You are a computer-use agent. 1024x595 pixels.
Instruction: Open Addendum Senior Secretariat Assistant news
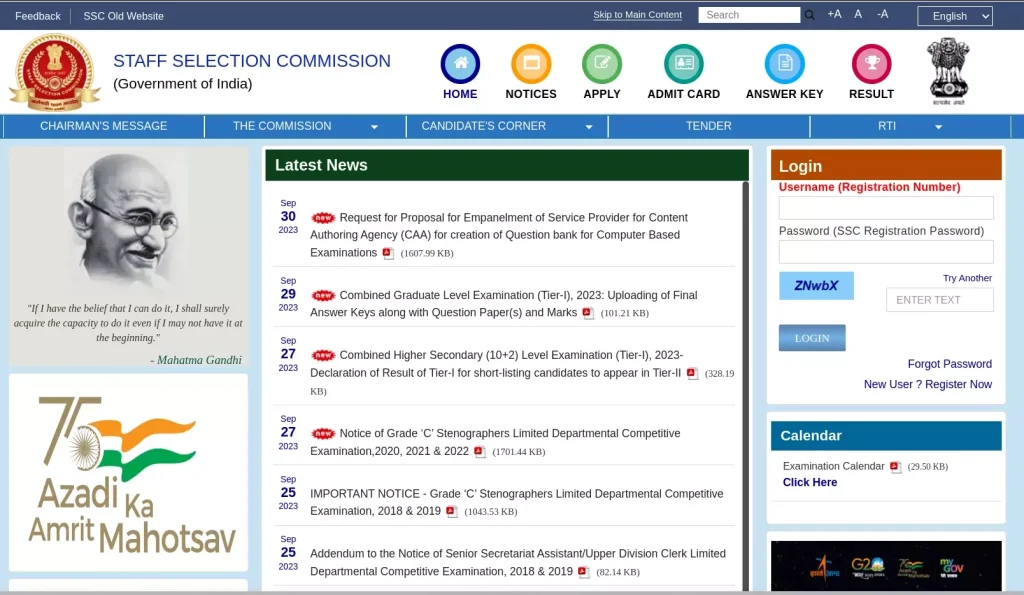pos(518,562)
